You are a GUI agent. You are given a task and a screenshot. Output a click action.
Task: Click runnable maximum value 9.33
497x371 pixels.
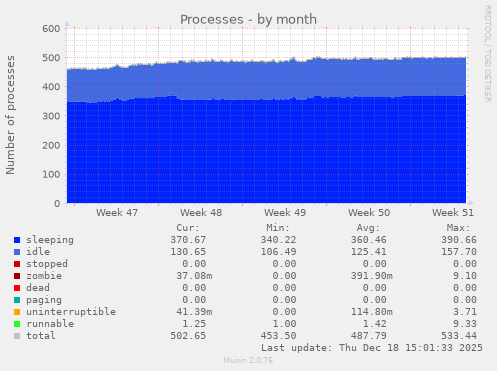pos(465,324)
